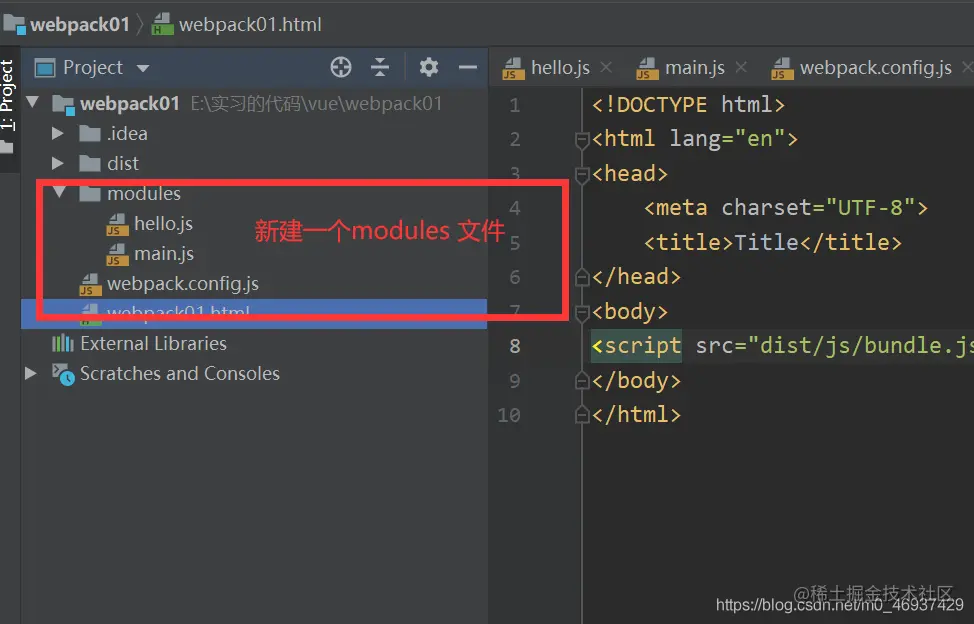Click the collapse all icon in Project panel

(380, 67)
